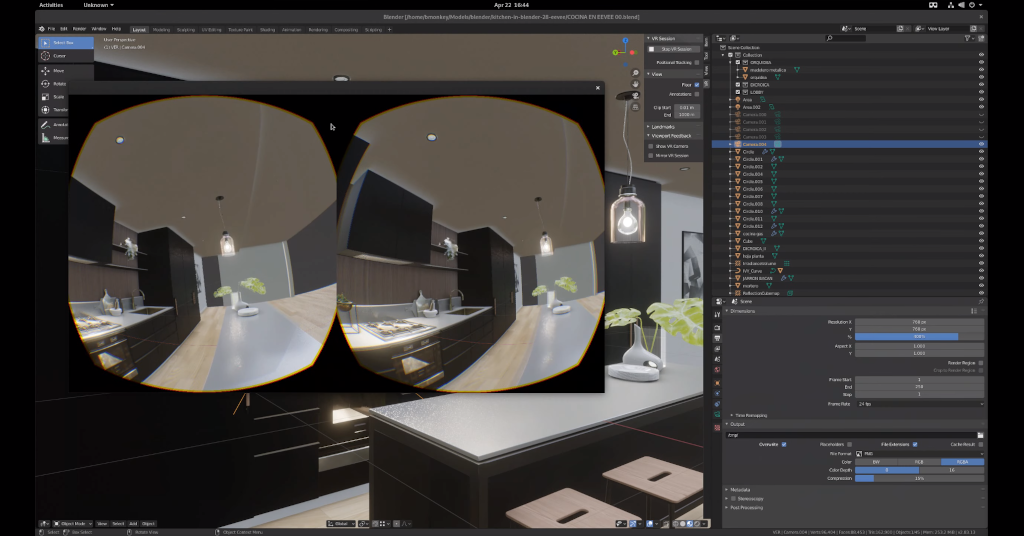This screenshot has width=1024, height=536.
Task: Enable the Render Region checkbox
Action: 981,363
